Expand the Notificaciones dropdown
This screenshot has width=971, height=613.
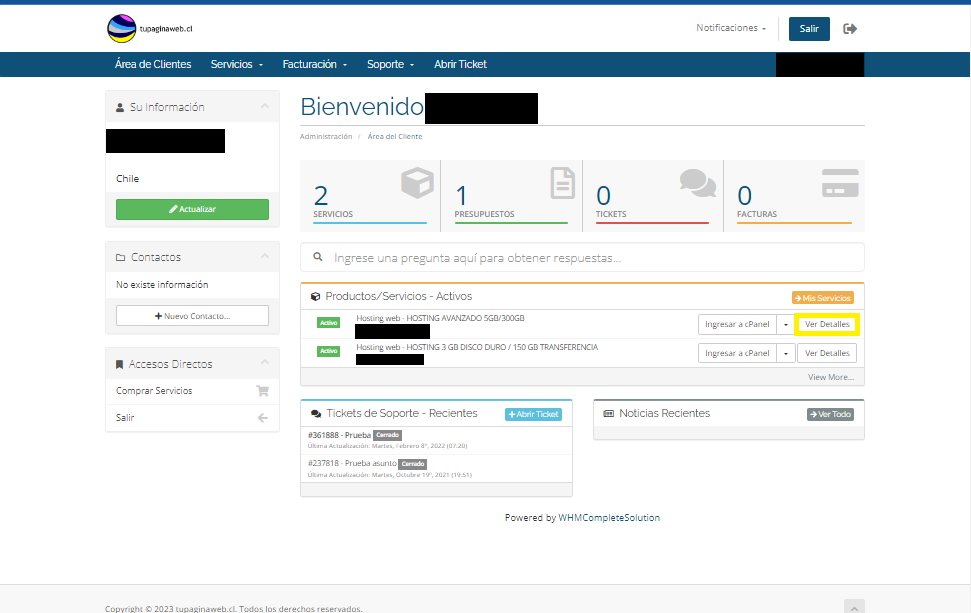click(x=731, y=28)
